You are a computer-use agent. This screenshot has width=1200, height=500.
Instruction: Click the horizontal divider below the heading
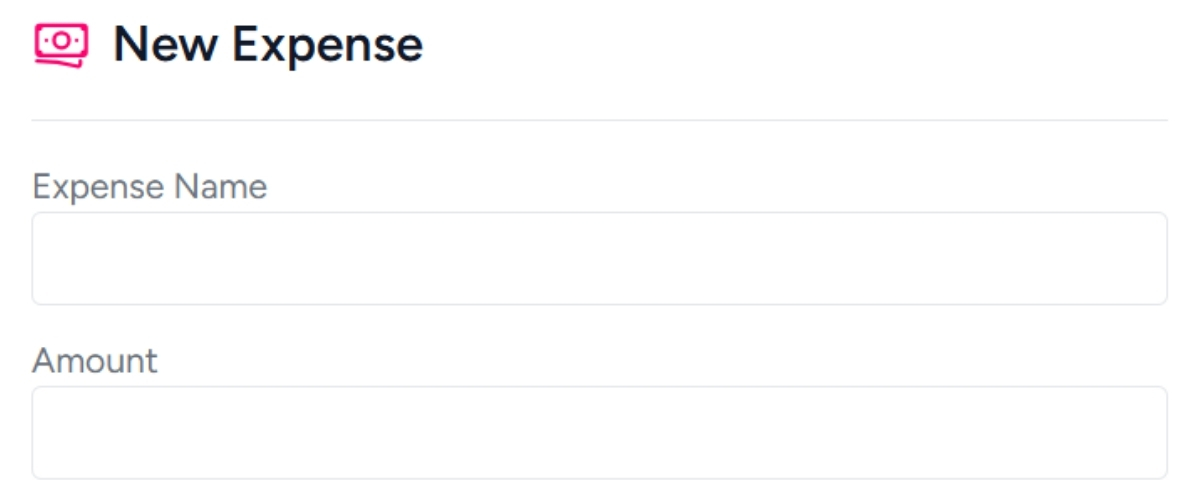pos(599,120)
